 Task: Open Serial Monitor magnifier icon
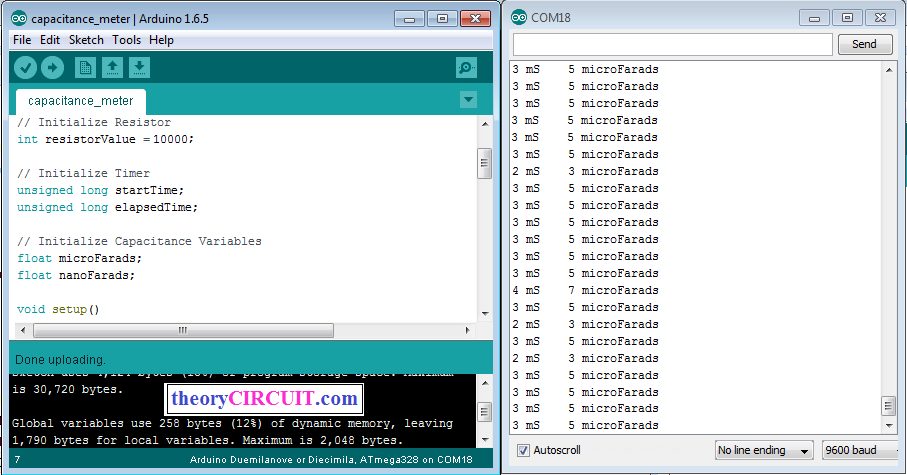click(x=466, y=68)
